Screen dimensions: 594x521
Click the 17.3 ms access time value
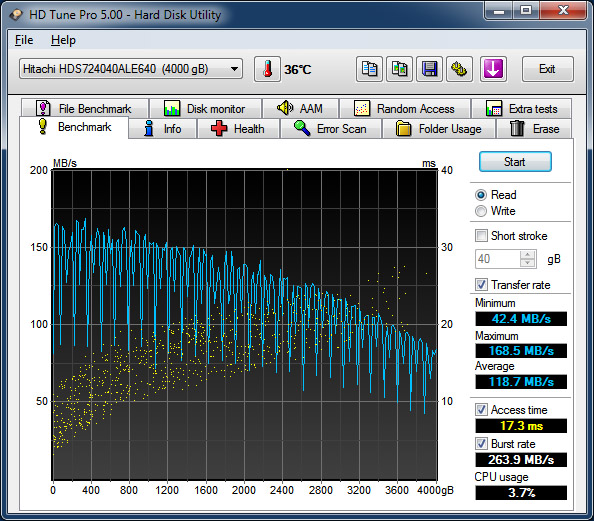click(x=521, y=426)
